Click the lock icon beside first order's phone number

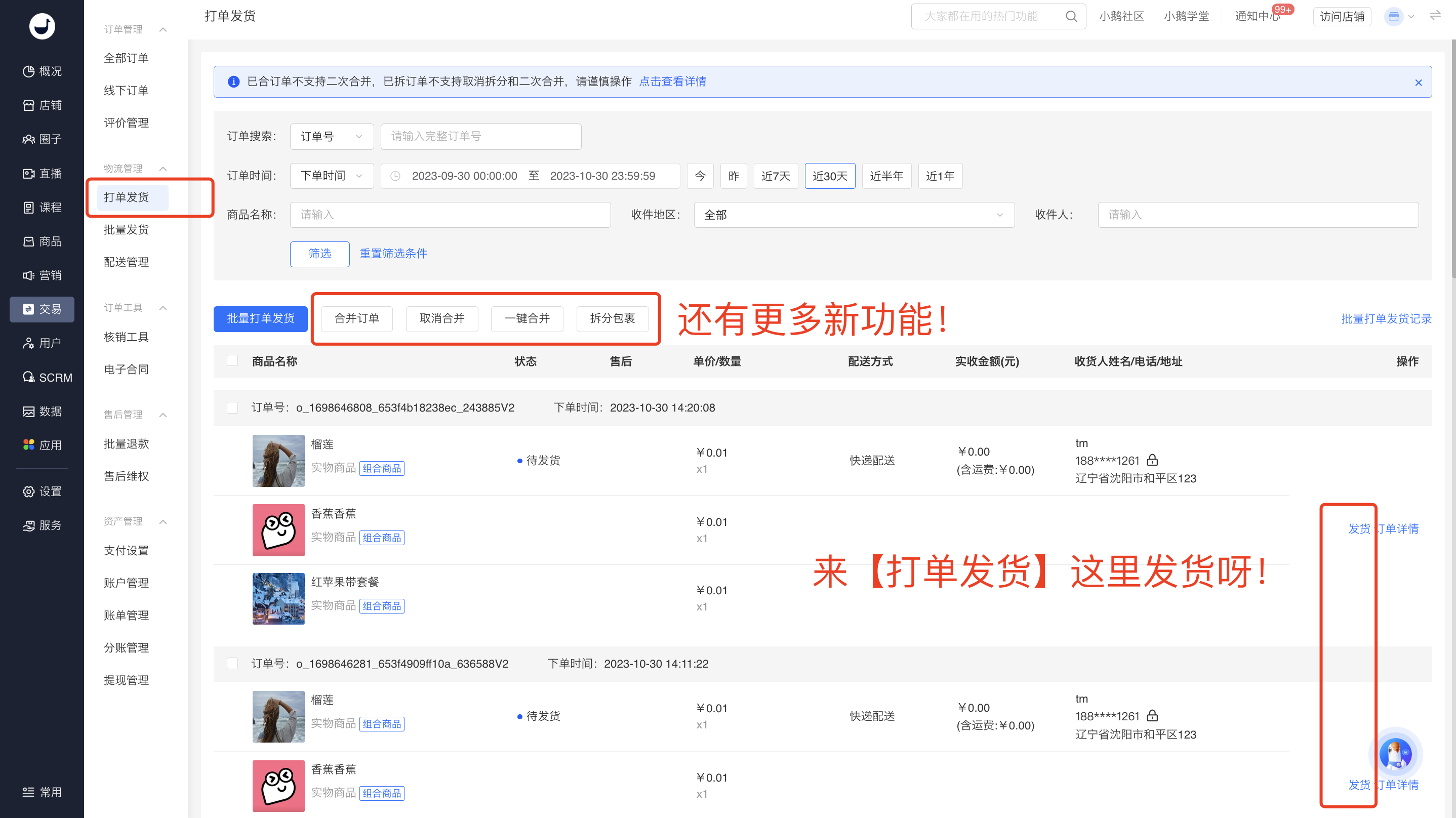point(1152,460)
